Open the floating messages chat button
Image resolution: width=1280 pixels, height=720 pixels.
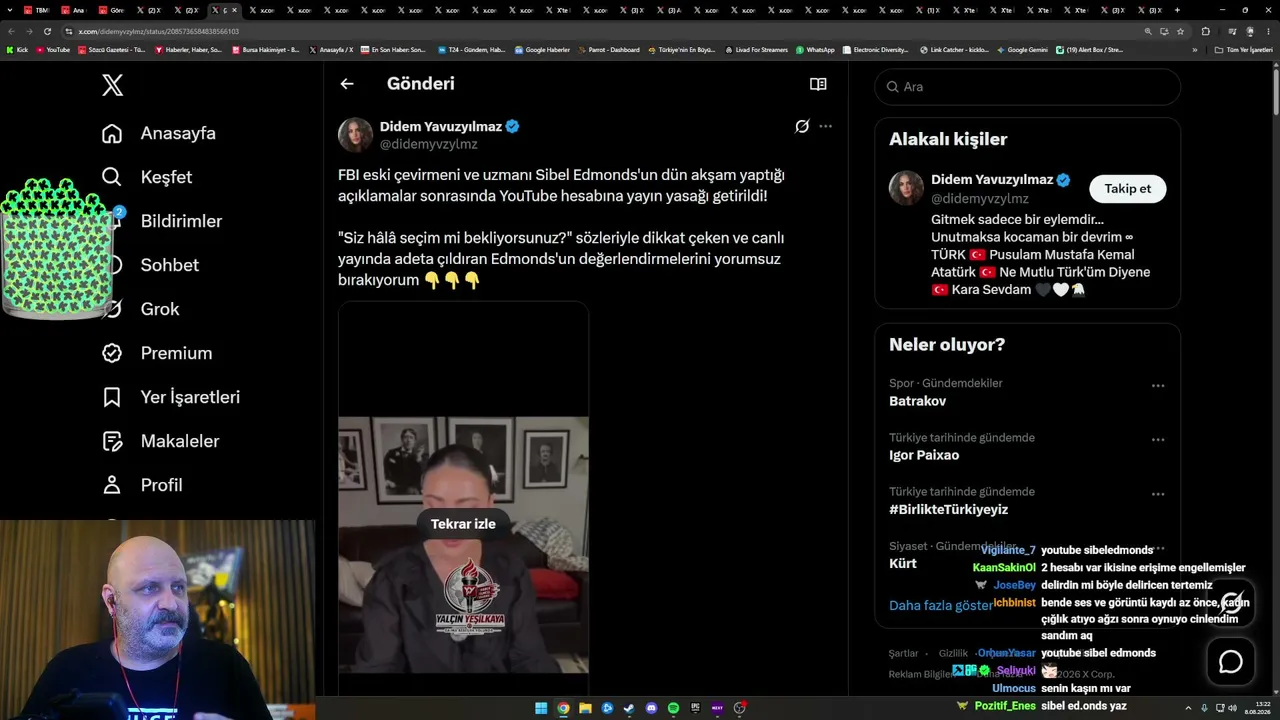1230,661
